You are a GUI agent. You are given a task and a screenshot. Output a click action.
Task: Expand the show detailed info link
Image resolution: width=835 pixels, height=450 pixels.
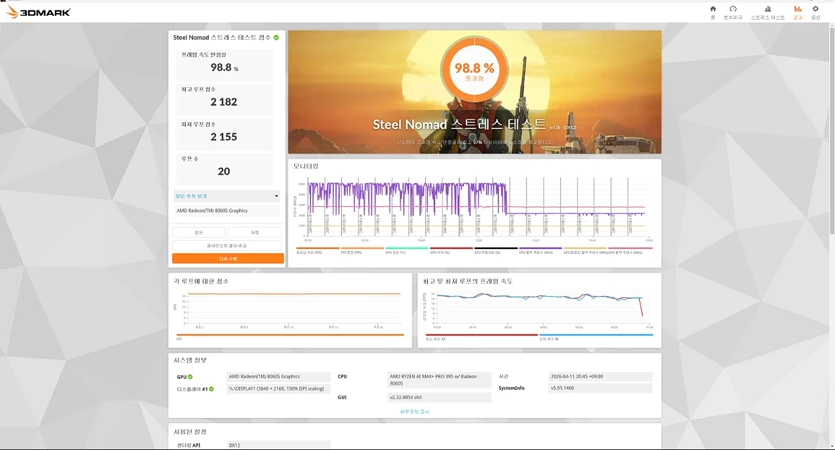point(414,412)
